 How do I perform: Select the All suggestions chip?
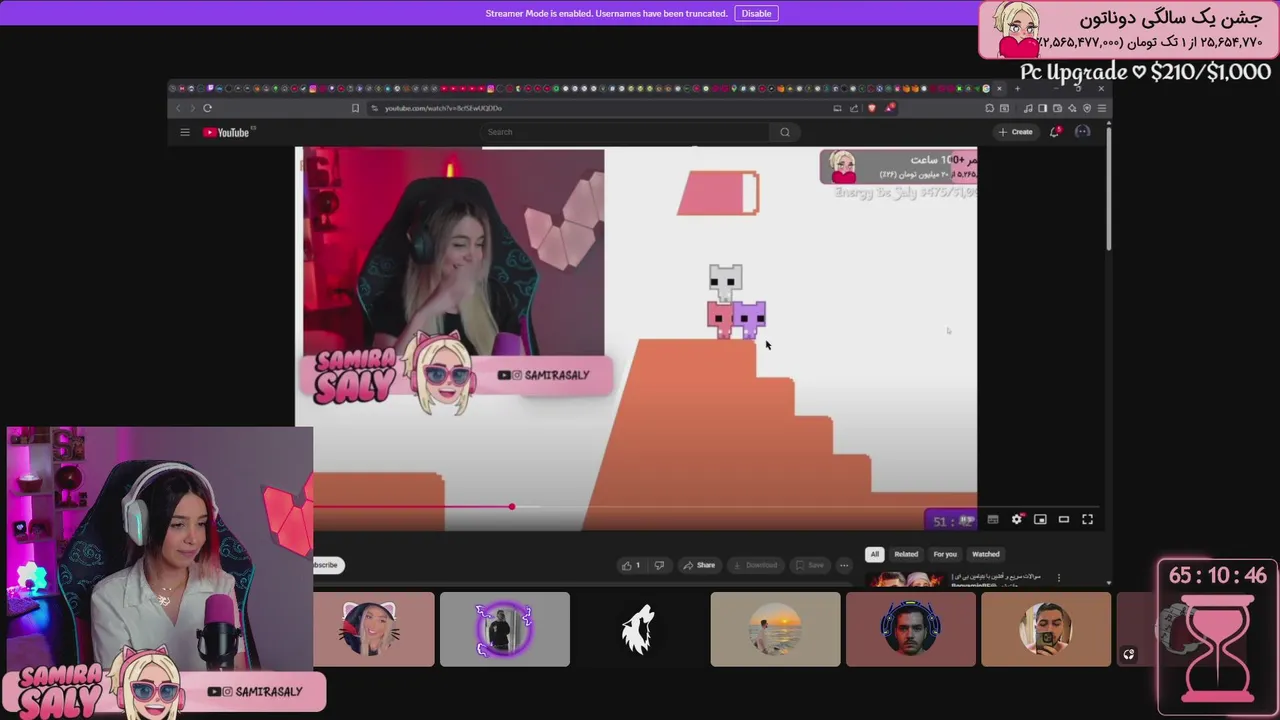click(874, 554)
